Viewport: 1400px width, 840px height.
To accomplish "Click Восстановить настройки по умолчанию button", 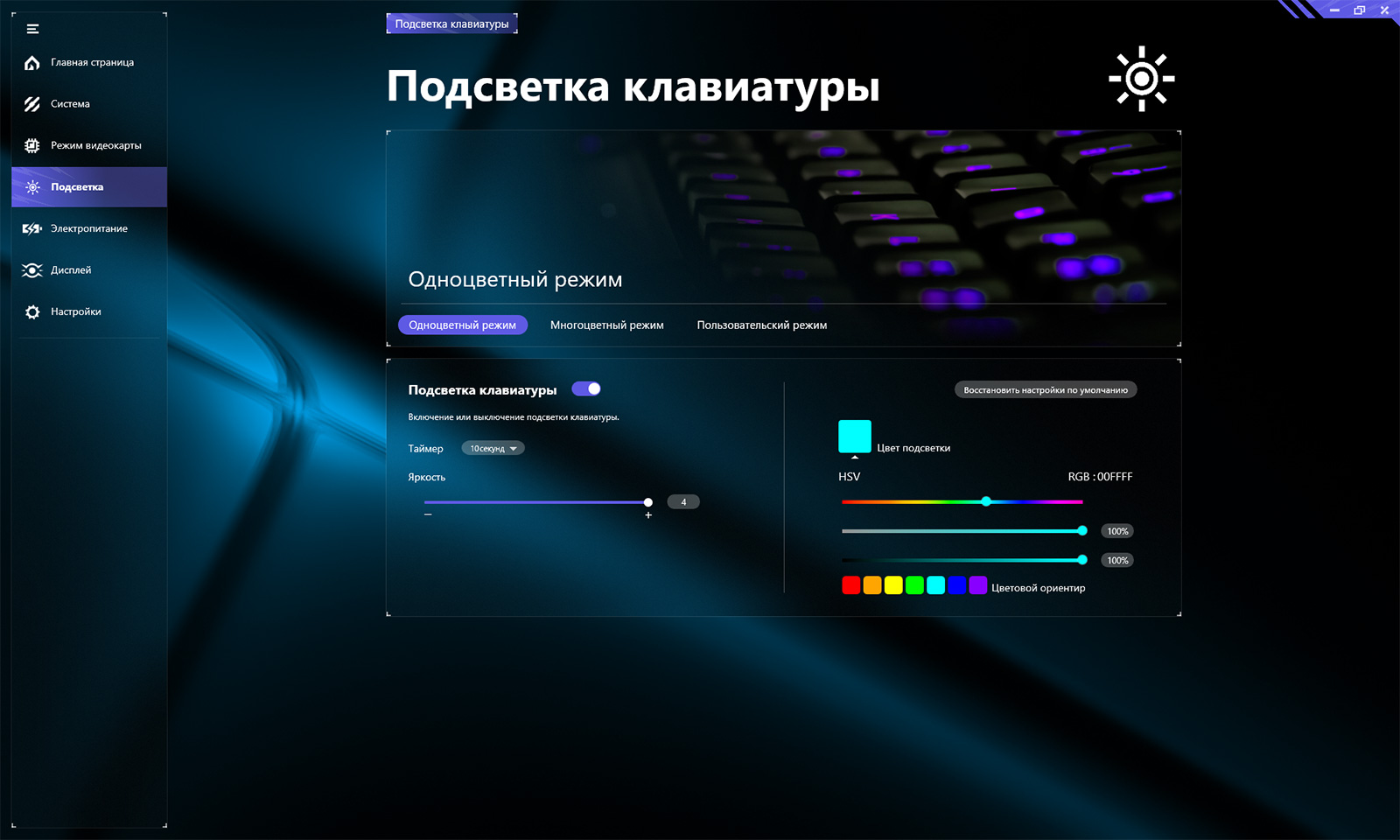I will [x=1046, y=390].
